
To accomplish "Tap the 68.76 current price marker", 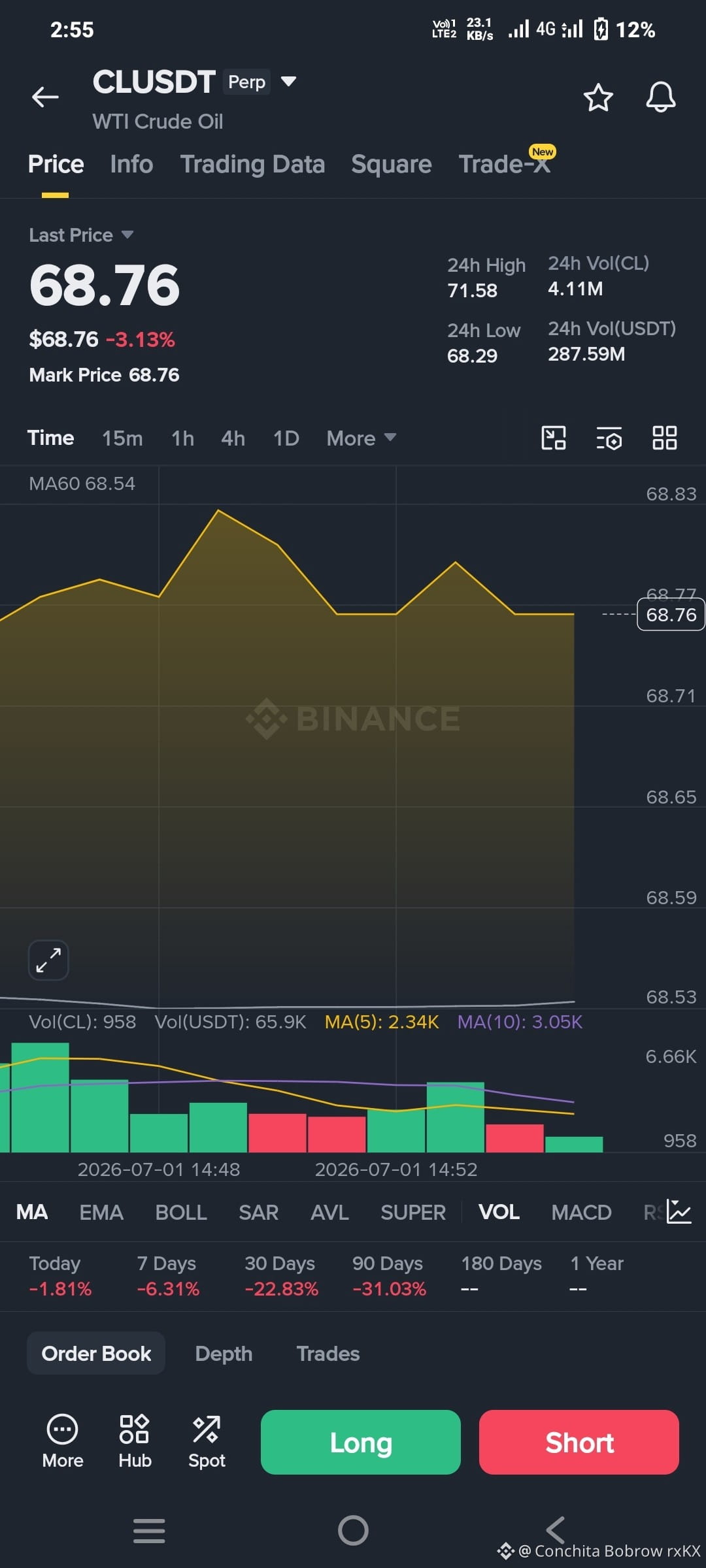I will [x=671, y=614].
